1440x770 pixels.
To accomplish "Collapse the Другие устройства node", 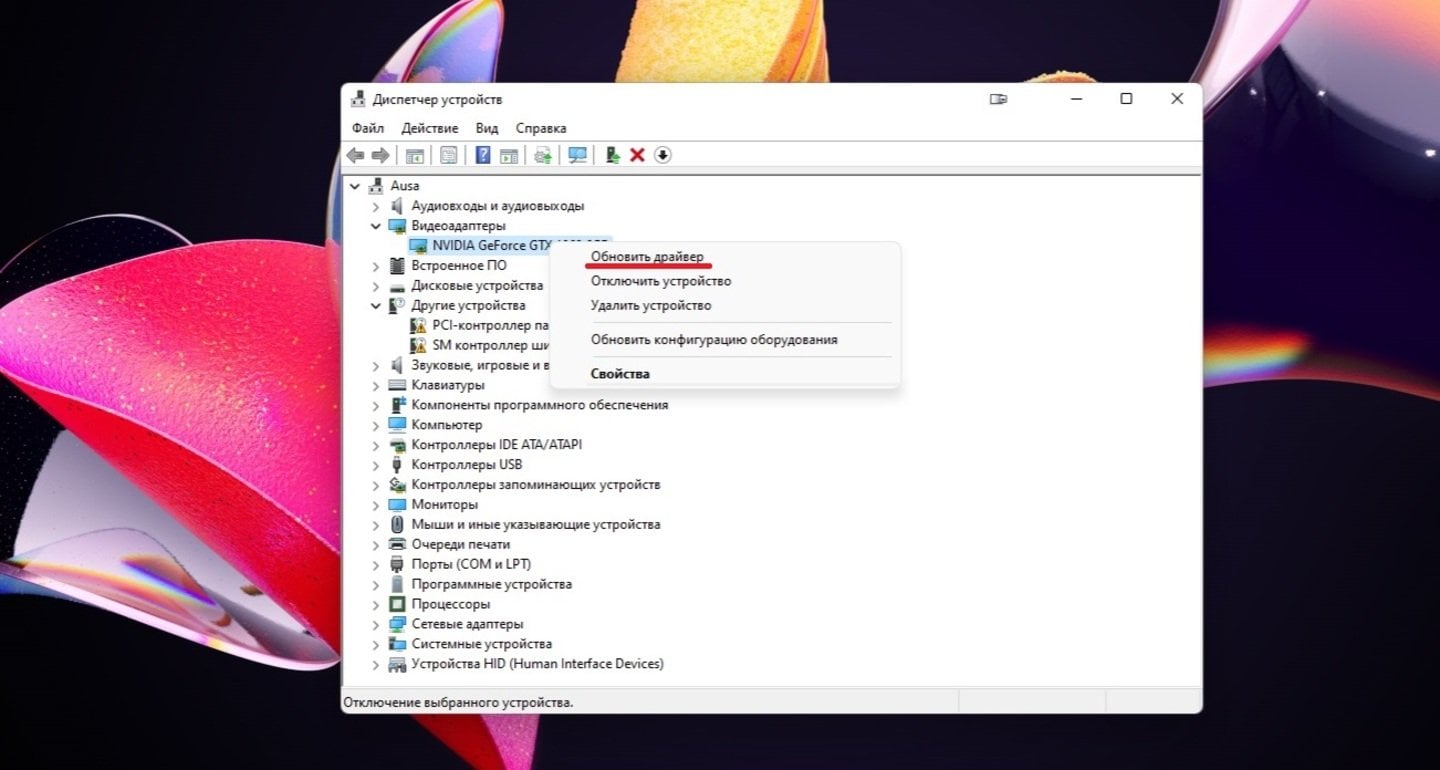I will coord(376,306).
